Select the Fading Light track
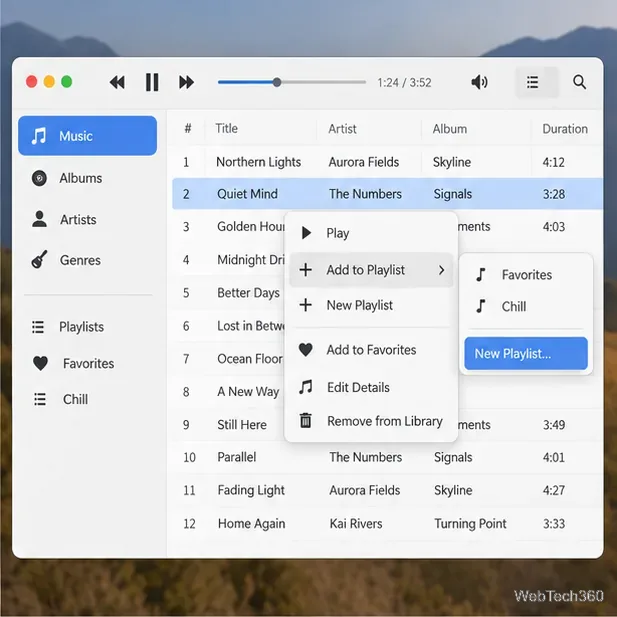The height and width of the screenshot is (617, 617). pyautogui.click(x=388, y=490)
